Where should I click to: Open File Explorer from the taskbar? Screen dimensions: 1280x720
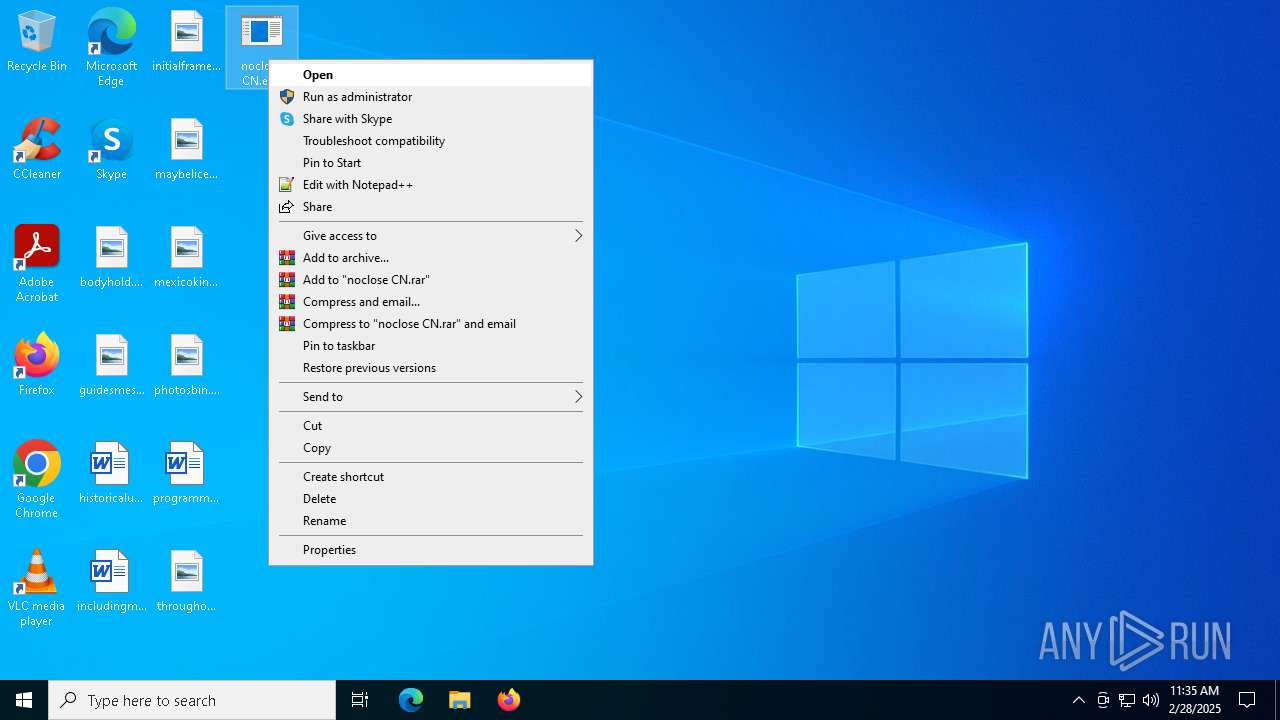[460, 700]
